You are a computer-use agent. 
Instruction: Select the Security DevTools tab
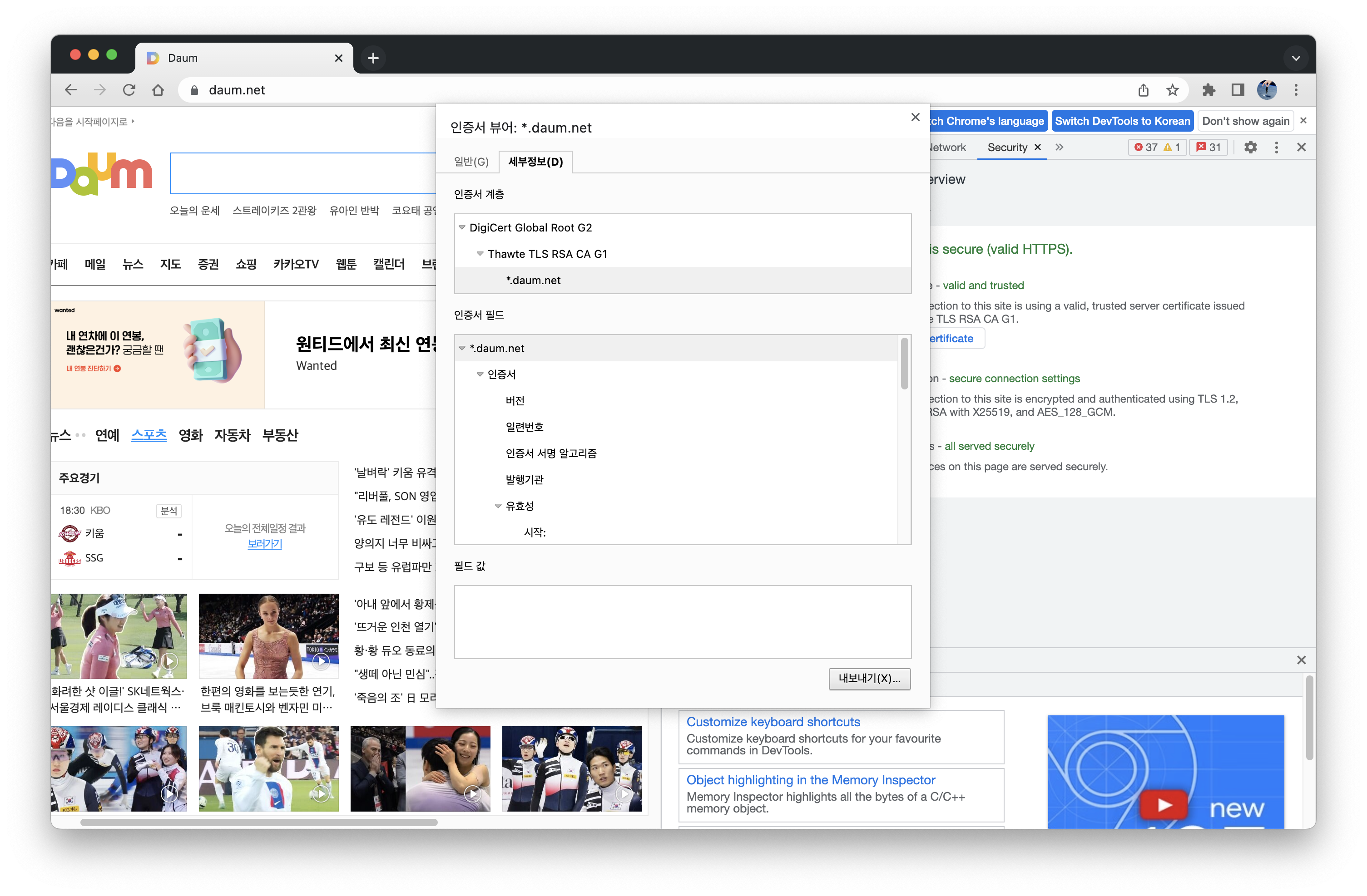(x=1007, y=148)
